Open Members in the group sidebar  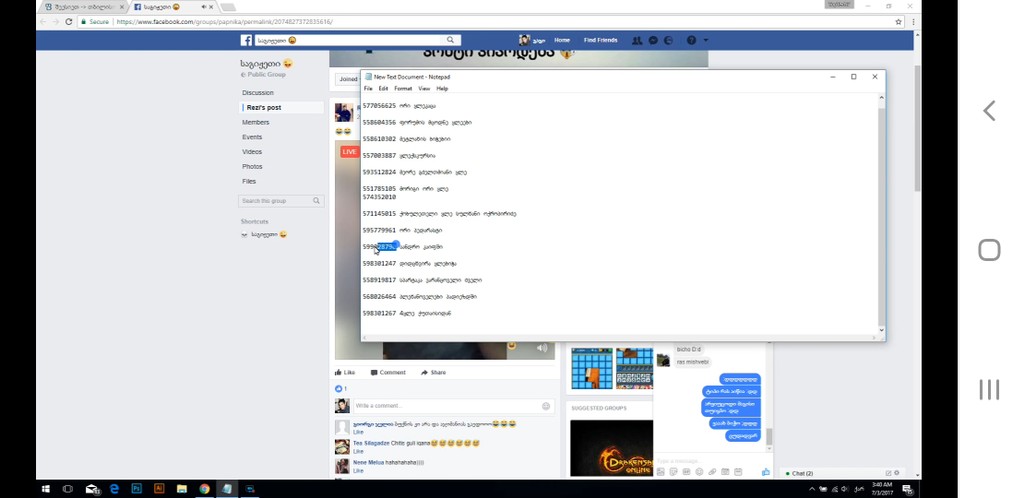coord(255,122)
